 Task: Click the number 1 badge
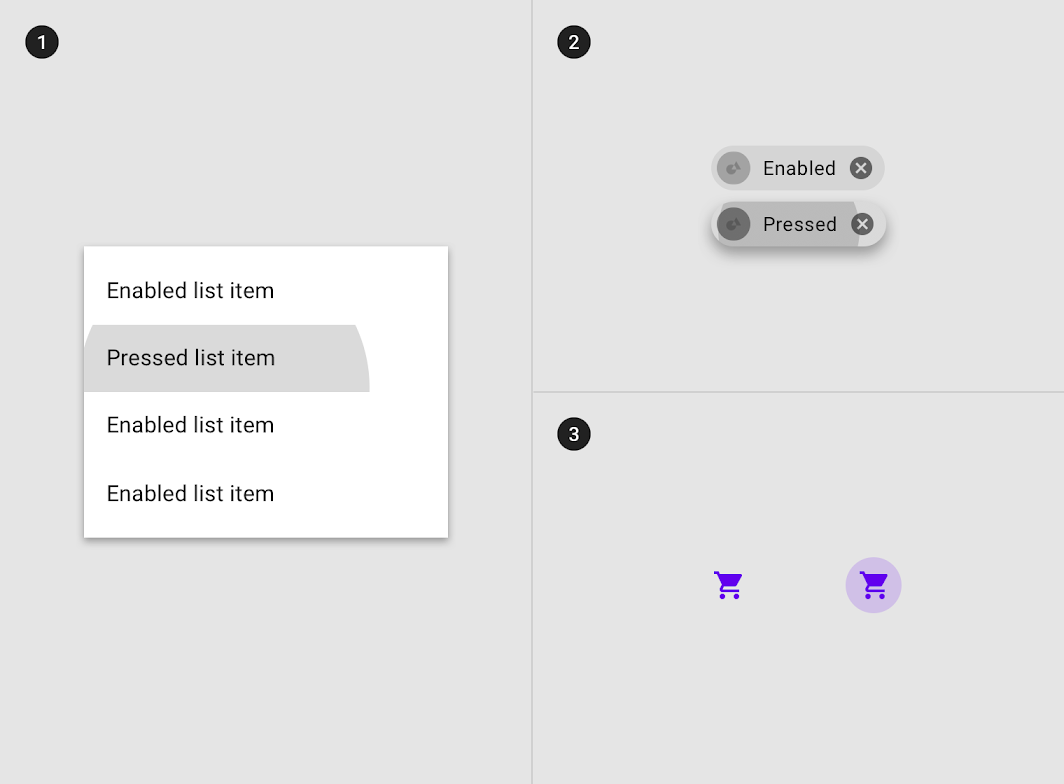click(x=42, y=42)
